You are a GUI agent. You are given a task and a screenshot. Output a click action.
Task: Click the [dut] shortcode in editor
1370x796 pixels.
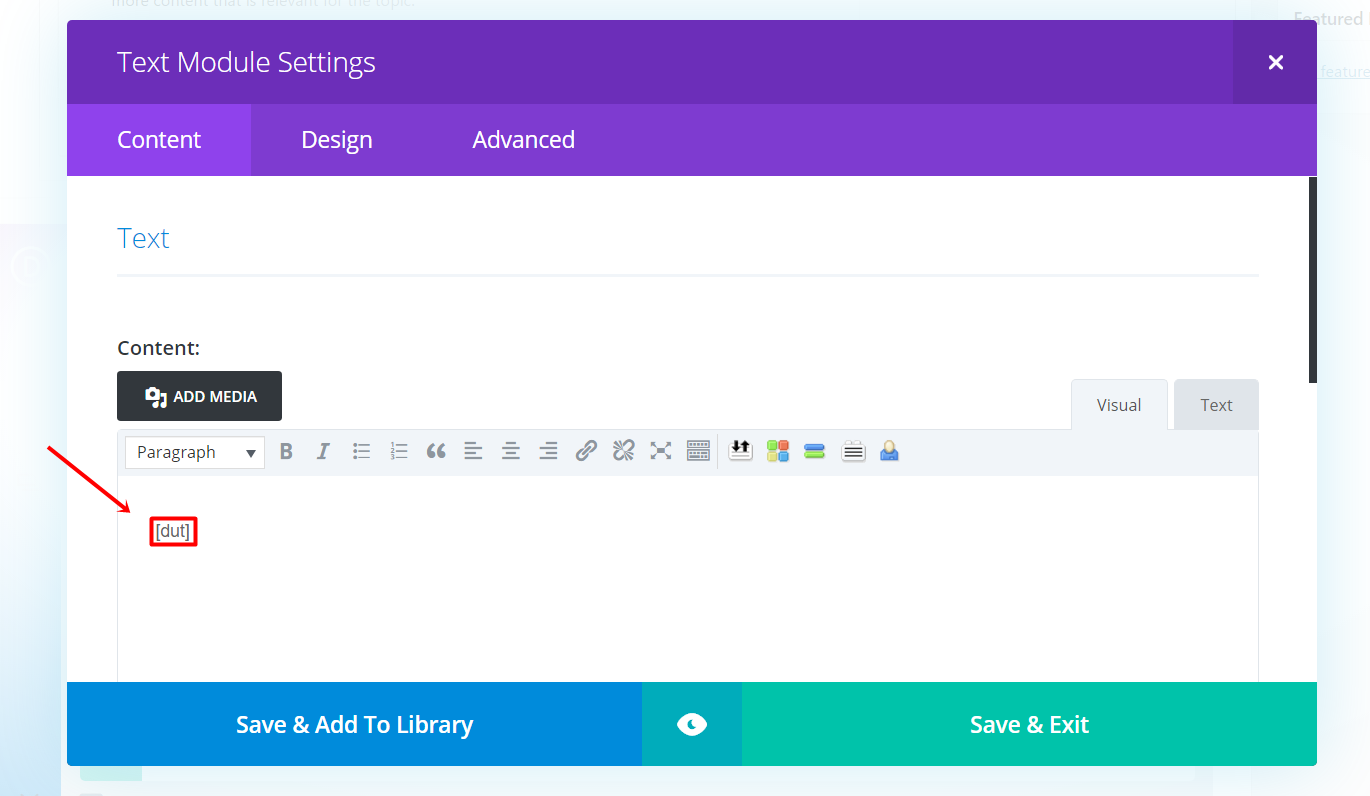coord(173,531)
